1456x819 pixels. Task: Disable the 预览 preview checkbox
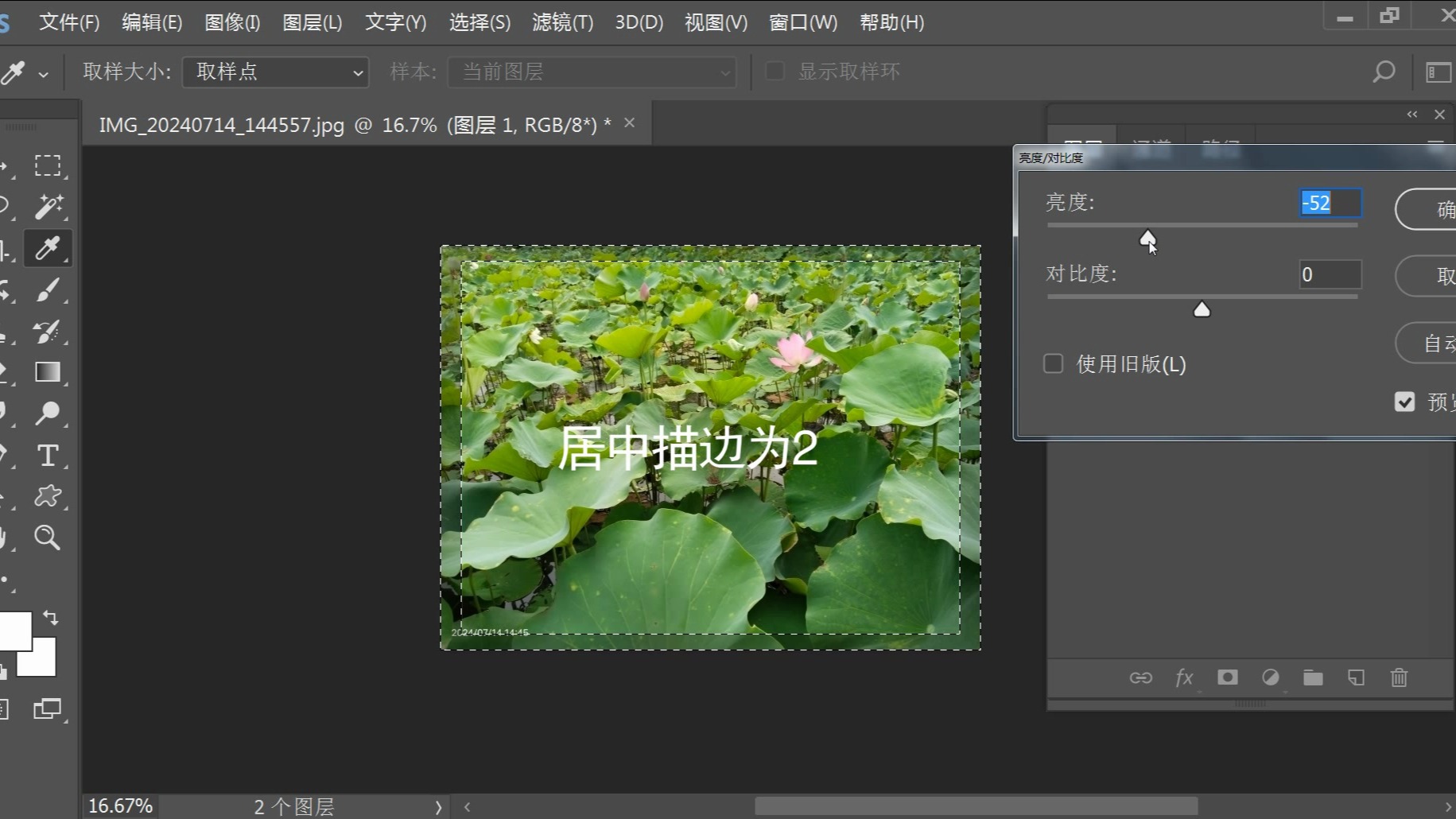tap(1404, 402)
